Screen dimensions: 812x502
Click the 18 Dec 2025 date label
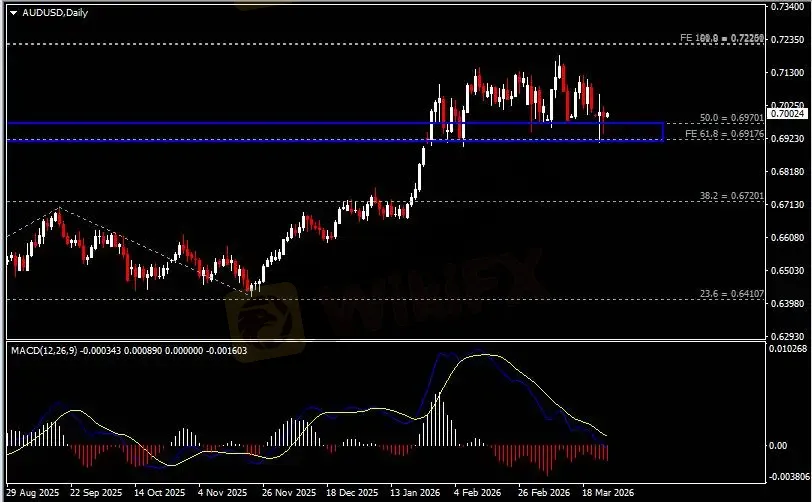(x=352, y=492)
